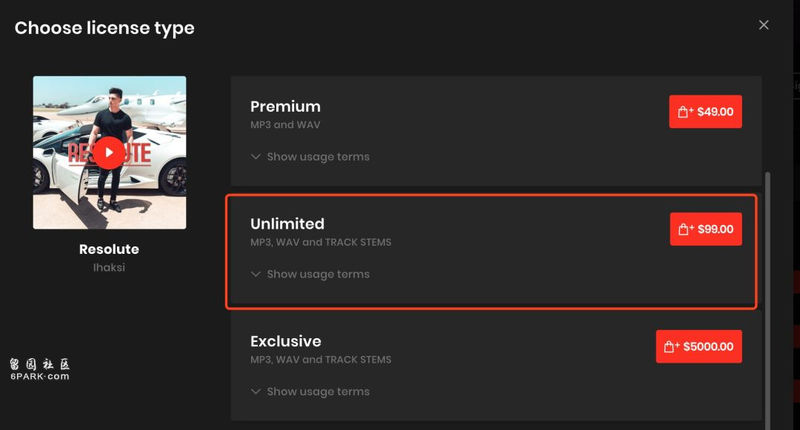
Task: Expand Unlimited license usage terms
Action: click(x=310, y=274)
